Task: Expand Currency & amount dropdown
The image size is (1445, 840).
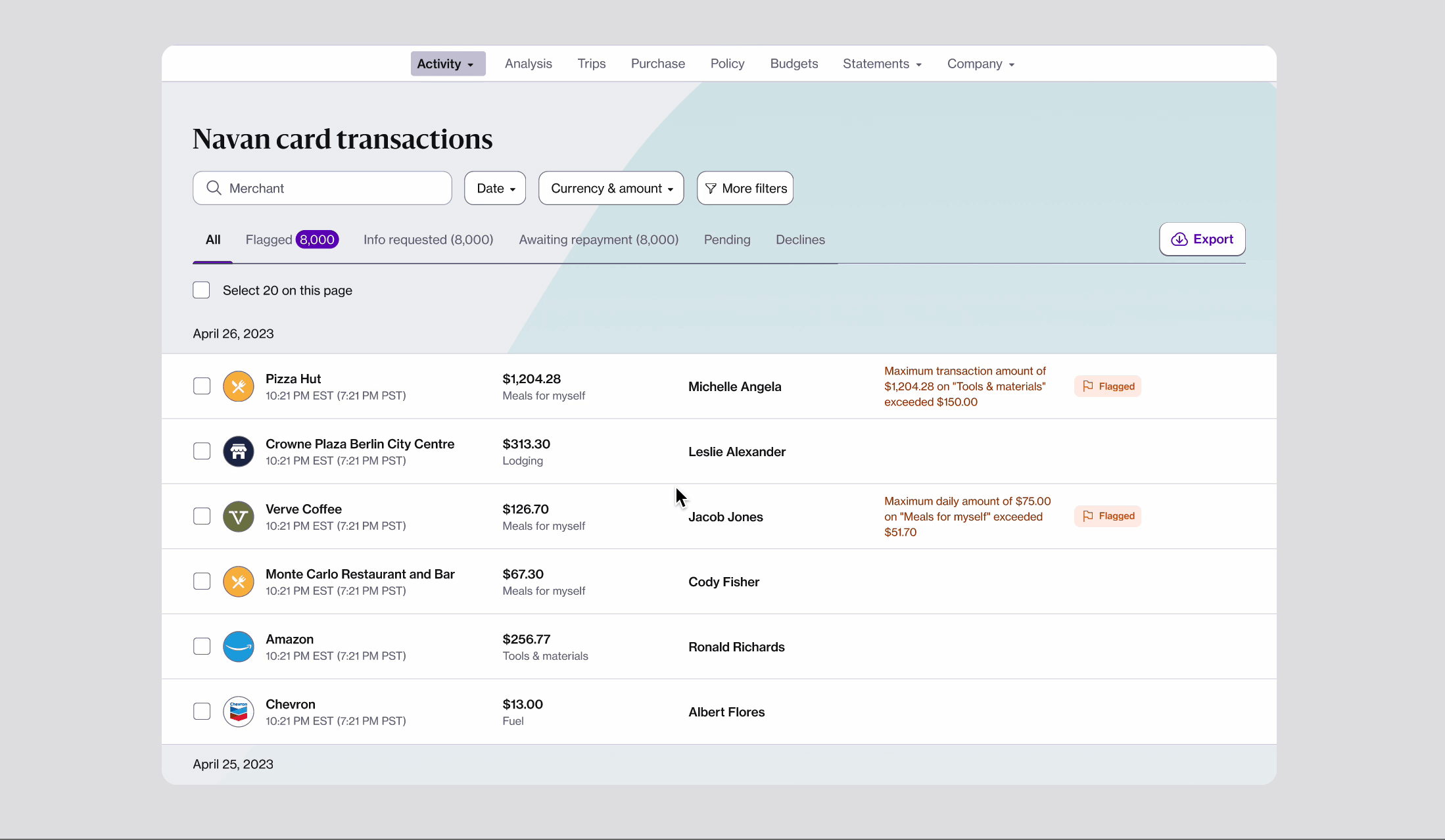Action: [x=611, y=188]
